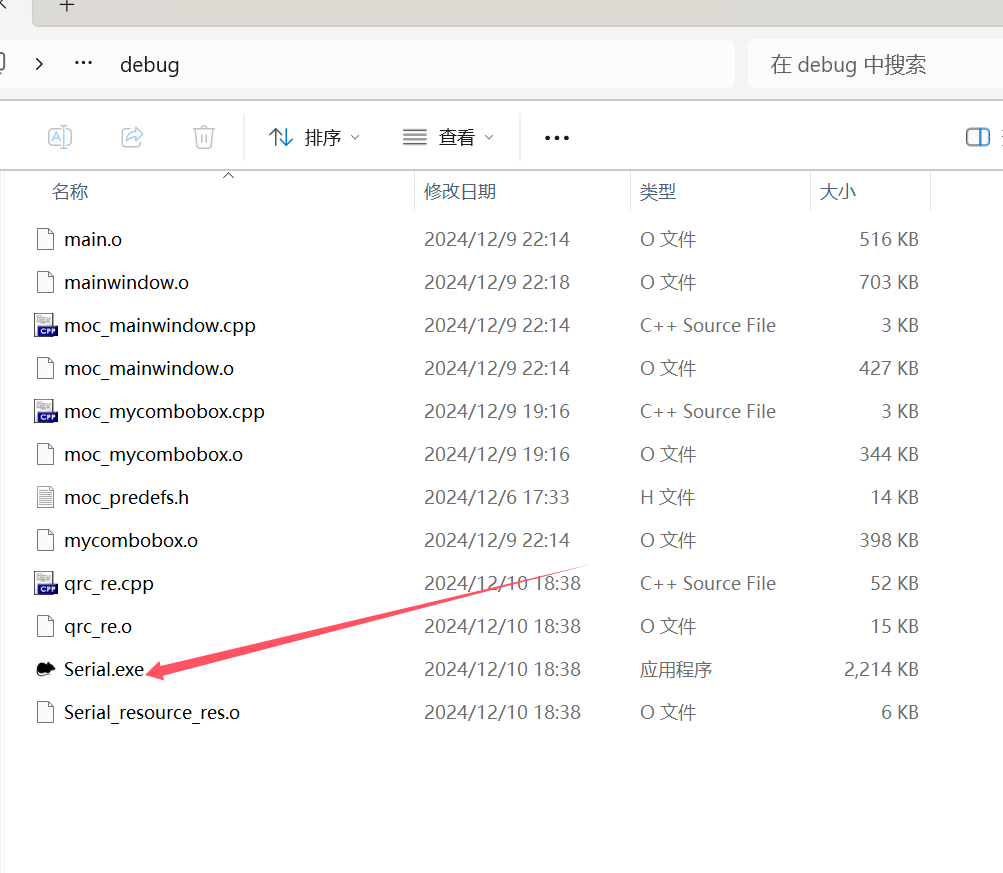Click the Share icon in toolbar
Image resolution: width=1003 pixels, height=873 pixels.
coord(132,137)
